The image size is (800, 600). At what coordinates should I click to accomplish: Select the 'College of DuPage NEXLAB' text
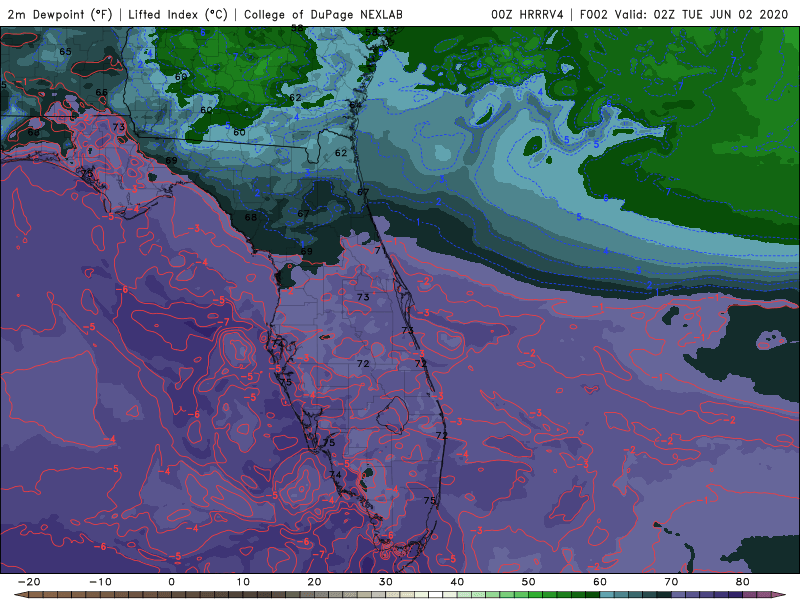pyautogui.click(x=323, y=14)
